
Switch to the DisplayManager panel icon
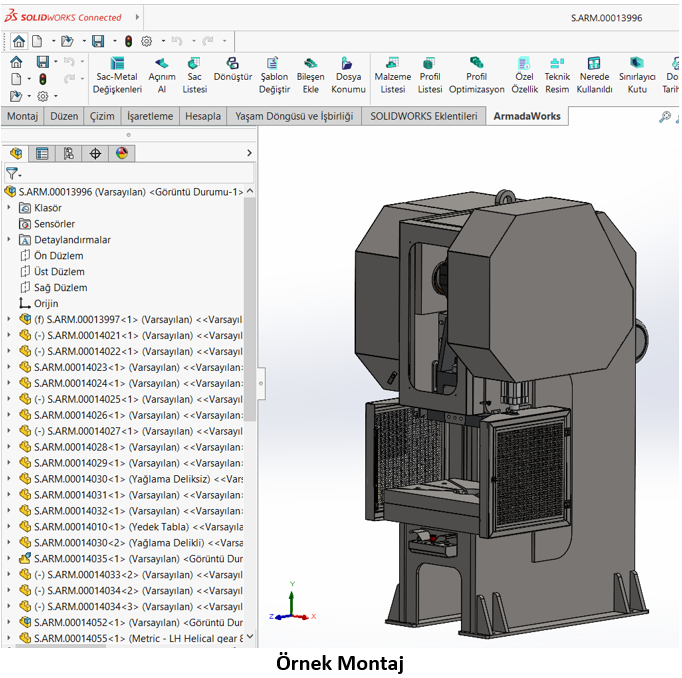tap(122, 153)
